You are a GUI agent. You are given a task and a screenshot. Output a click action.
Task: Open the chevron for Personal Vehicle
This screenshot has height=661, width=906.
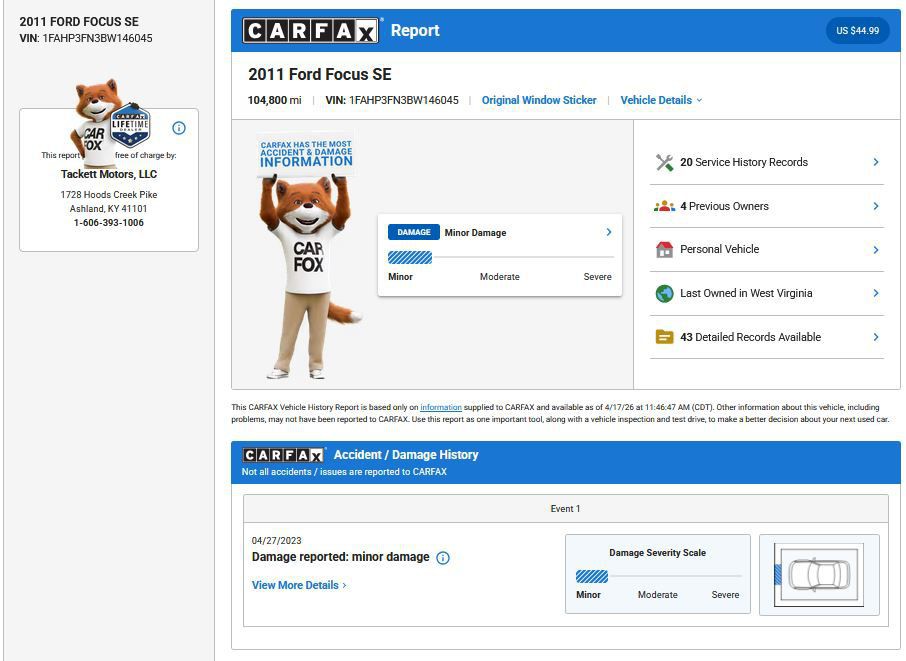click(876, 250)
